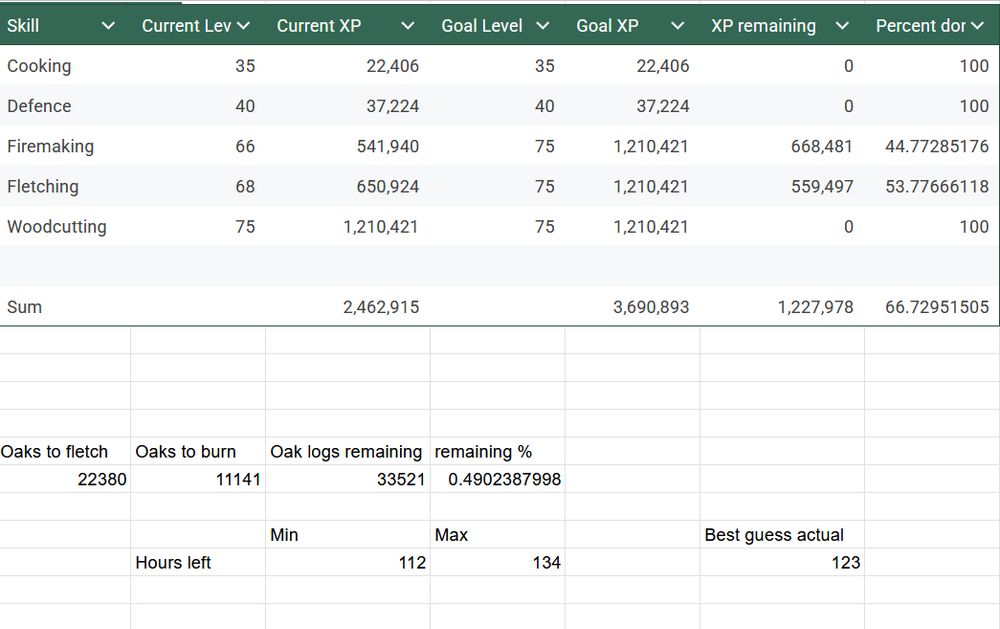Click Fletching percent 53.77666118
The image size is (1000, 629).
[x=937, y=186]
